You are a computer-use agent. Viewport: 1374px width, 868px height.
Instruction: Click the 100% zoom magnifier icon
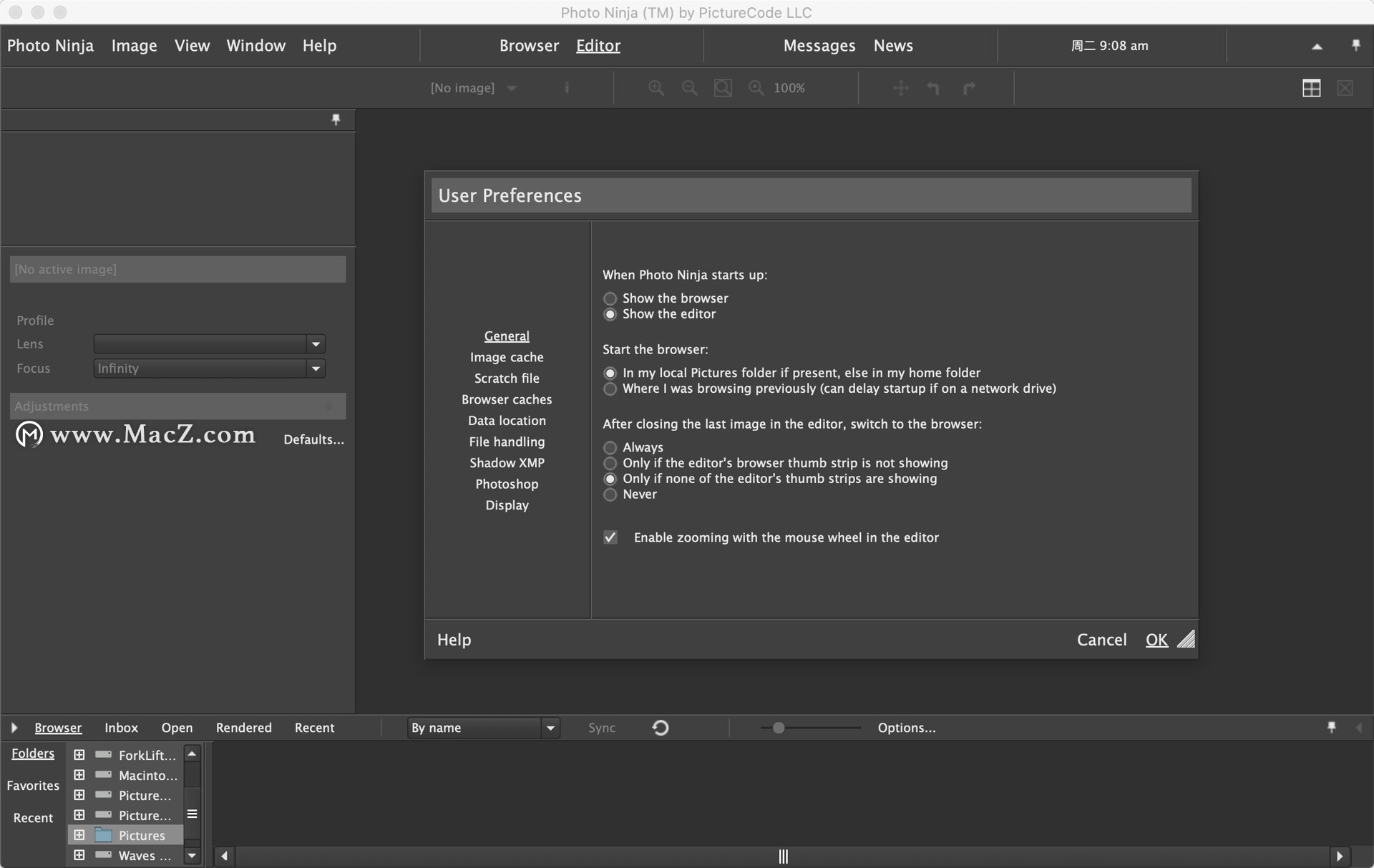pos(756,88)
